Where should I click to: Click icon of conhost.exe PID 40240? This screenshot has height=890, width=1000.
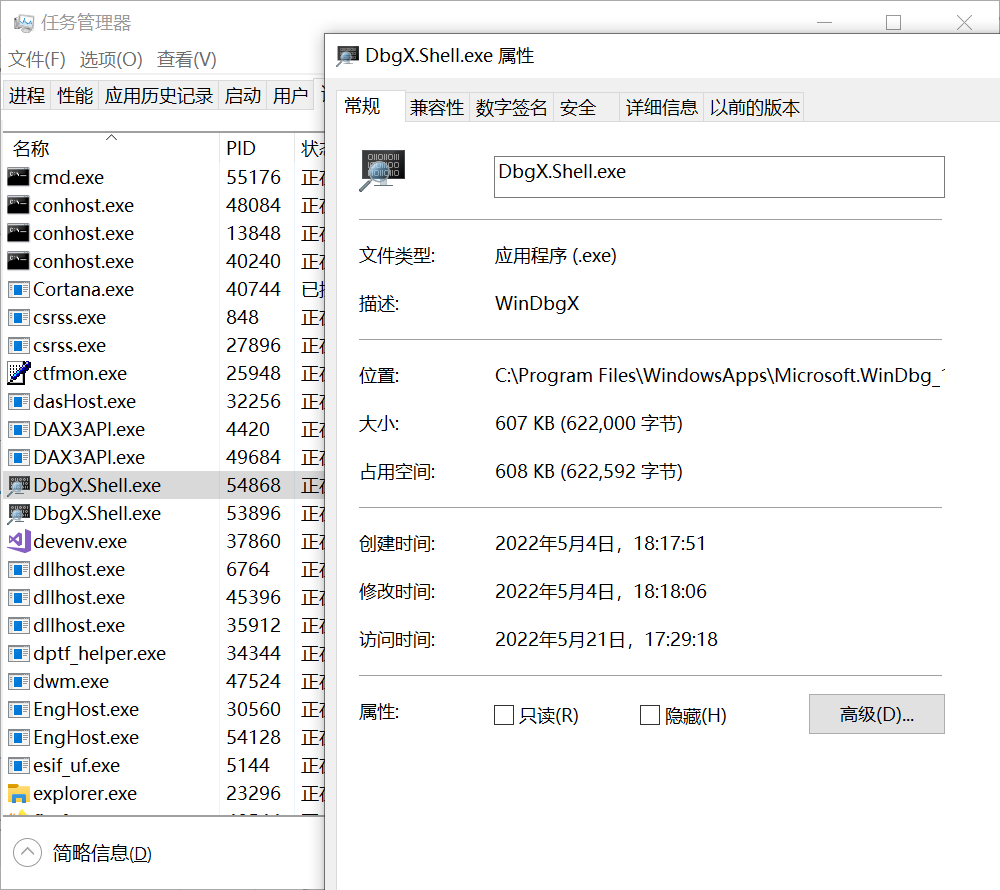(x=18, y=261)
